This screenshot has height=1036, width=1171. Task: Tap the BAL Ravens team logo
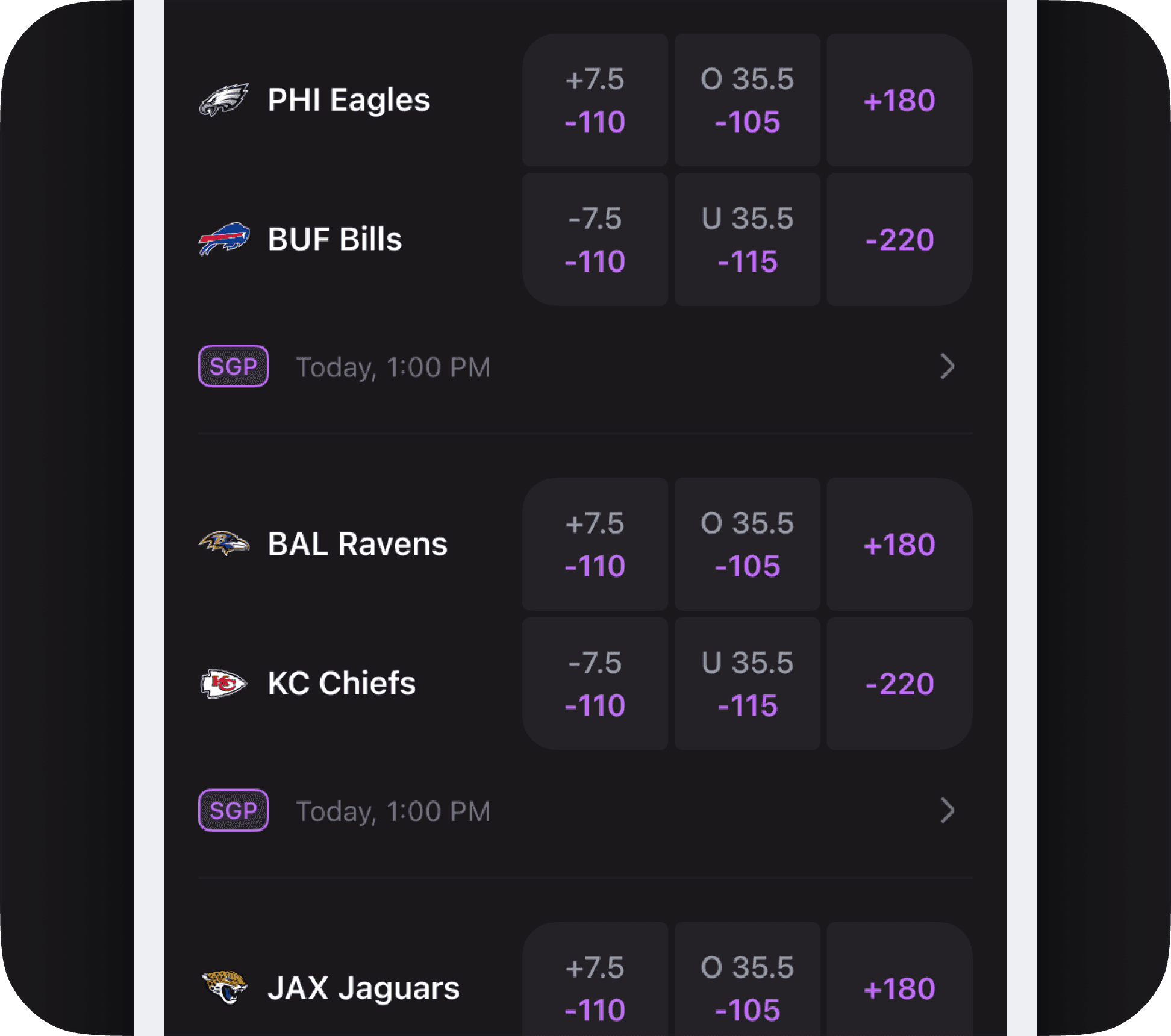[223, 543]
